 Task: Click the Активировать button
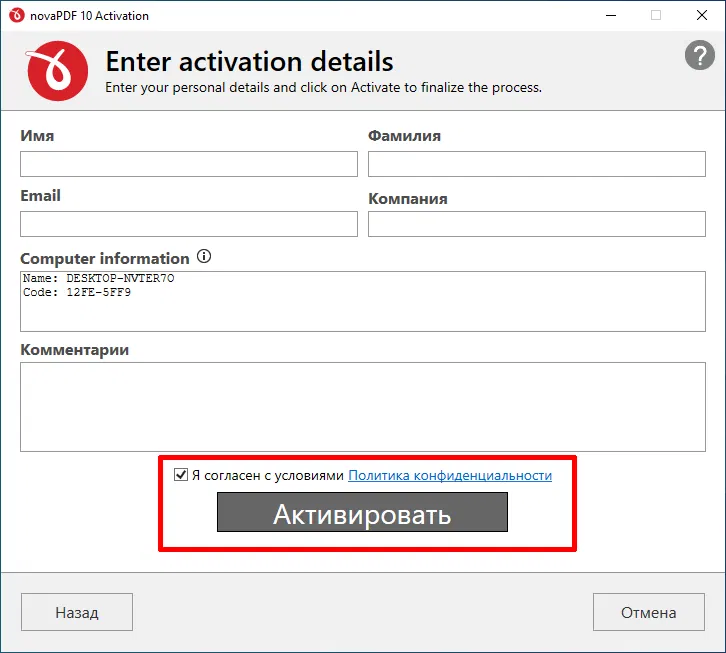[x=362, y=512]
